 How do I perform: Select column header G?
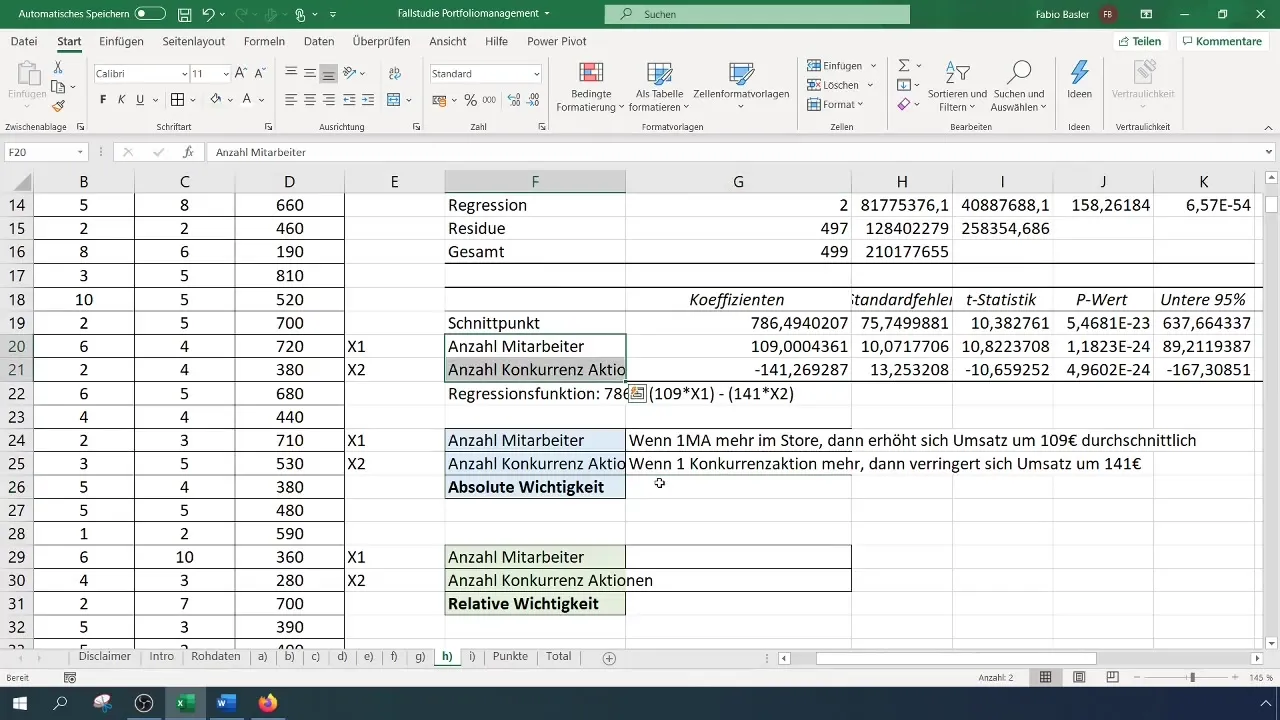click(738, 181)
